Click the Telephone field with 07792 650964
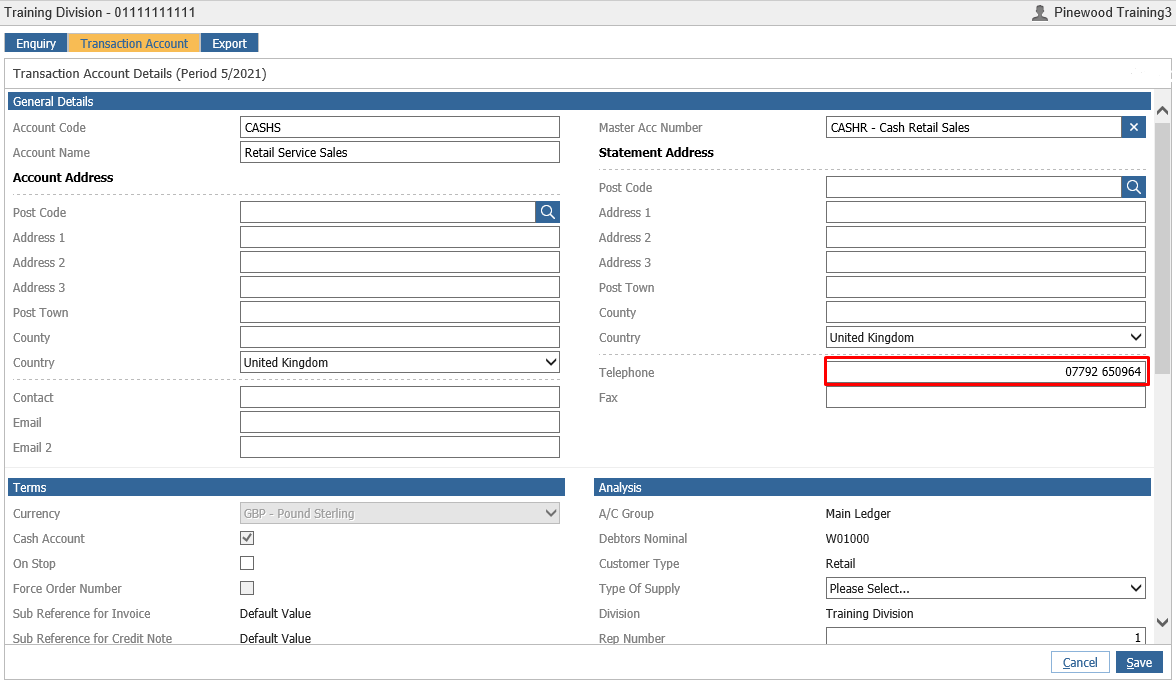This screenshot has width=1176, height=682. [986, 372]
